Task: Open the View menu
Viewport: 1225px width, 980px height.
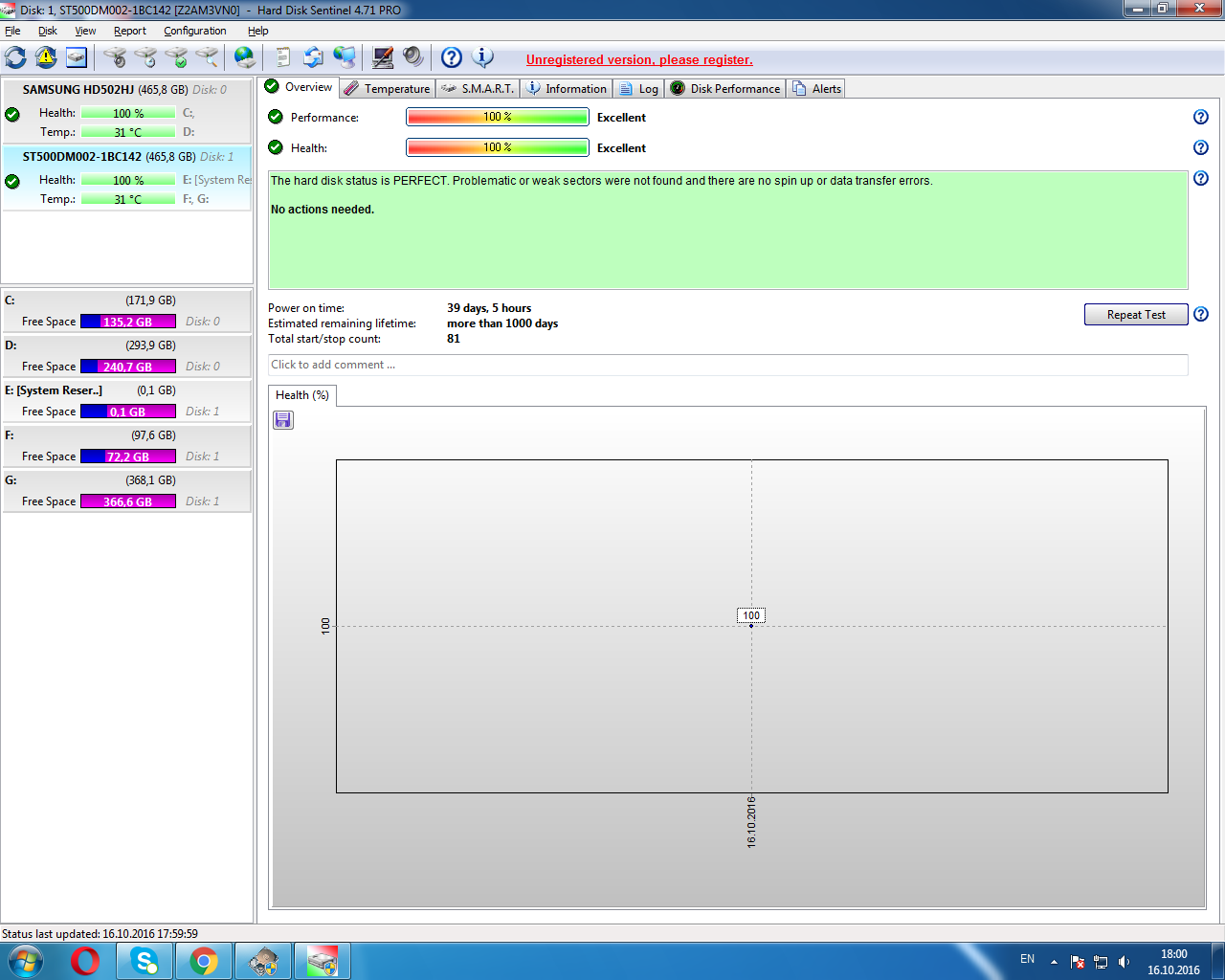Action: pyautogui.click(x=85, y=31)
